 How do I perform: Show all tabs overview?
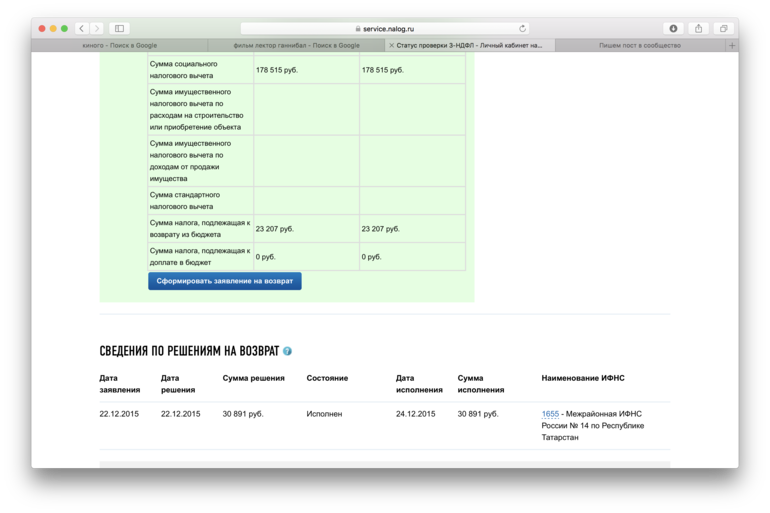tap(723, 29)
